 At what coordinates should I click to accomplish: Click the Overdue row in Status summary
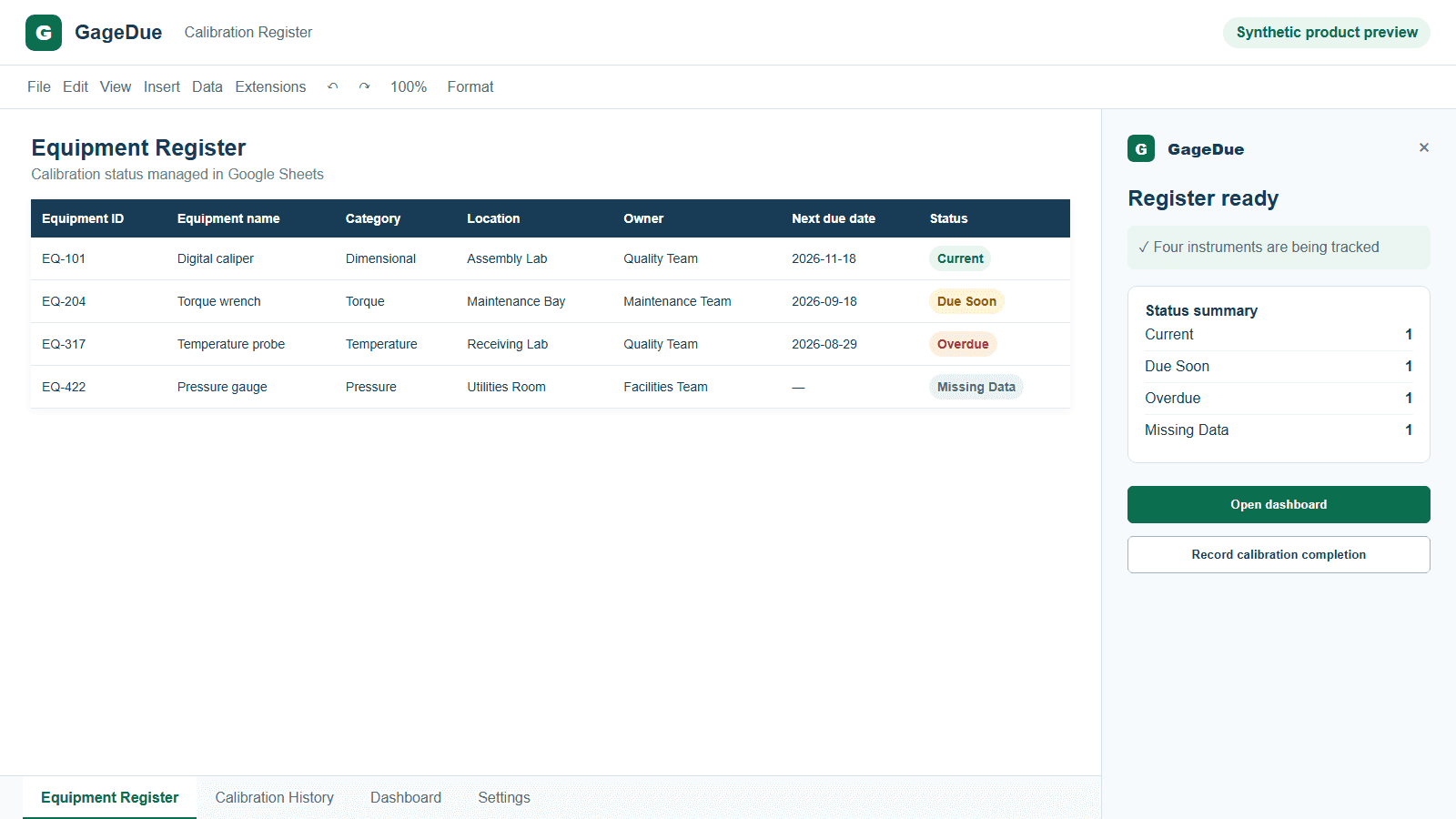coord(1279,399)
